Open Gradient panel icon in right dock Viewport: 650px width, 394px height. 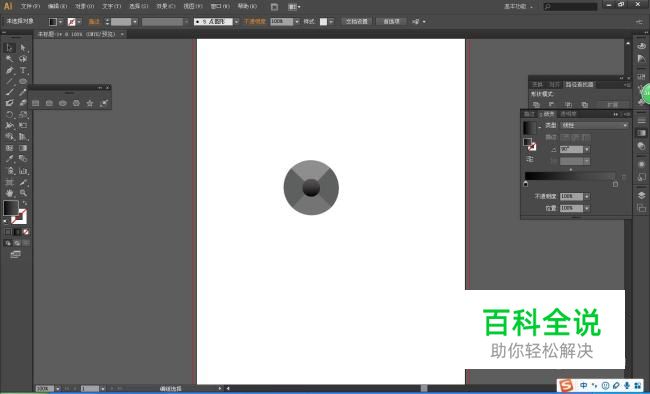click(641, 133)
